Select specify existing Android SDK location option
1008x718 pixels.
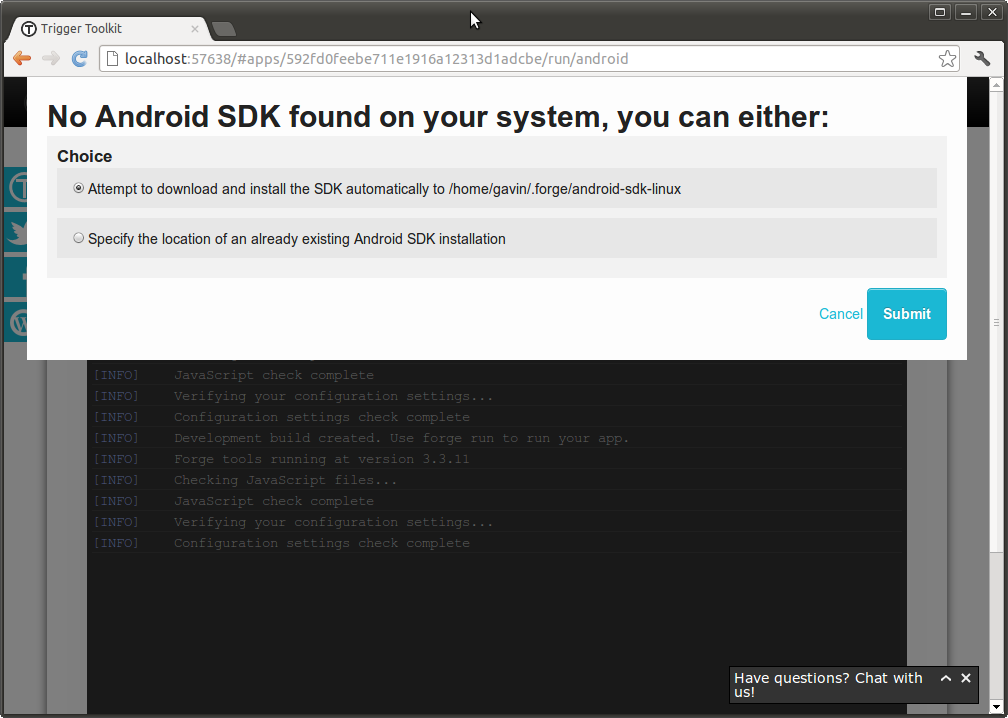point(78,238)
